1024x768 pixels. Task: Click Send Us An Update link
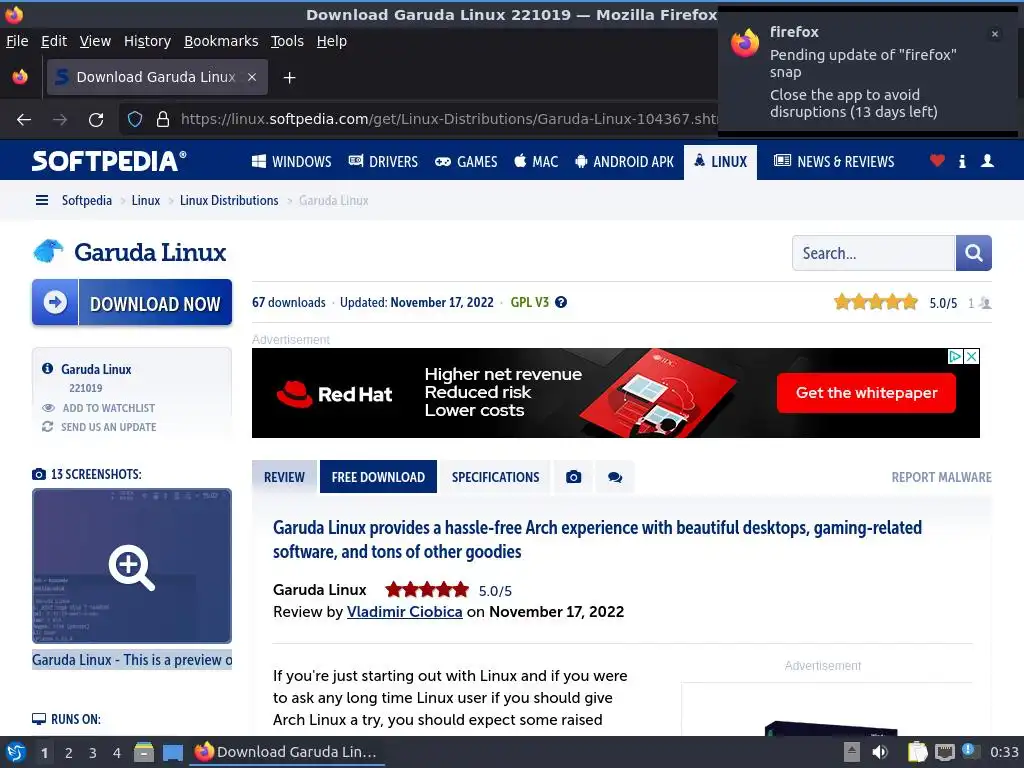click(99, 427)
